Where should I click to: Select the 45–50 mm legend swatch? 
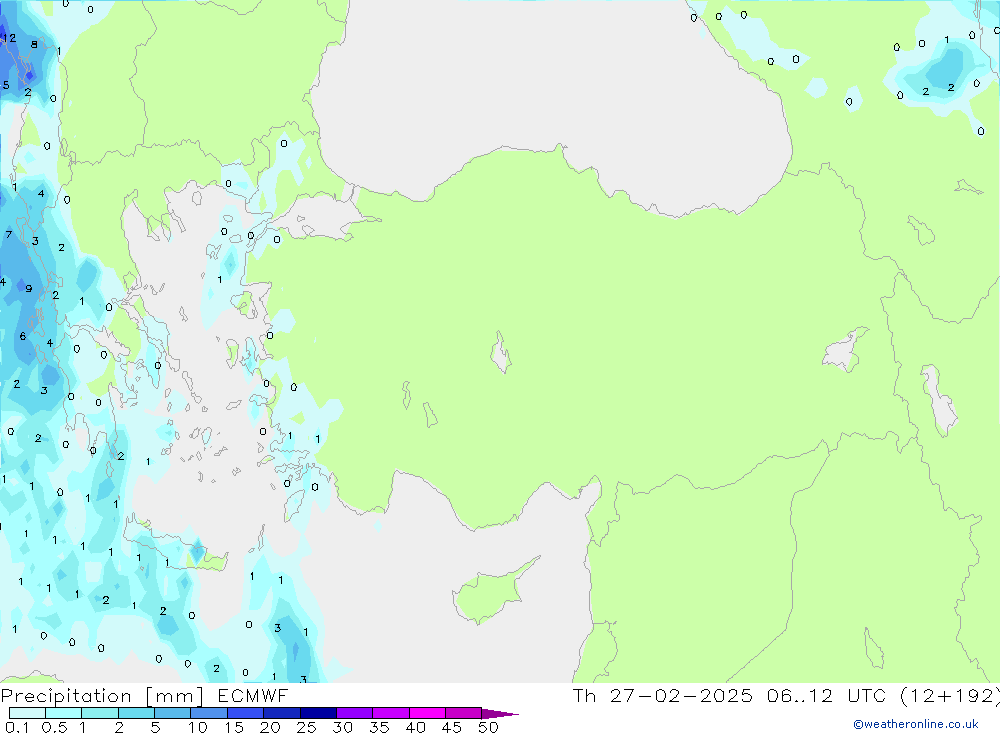pos(463,713)
